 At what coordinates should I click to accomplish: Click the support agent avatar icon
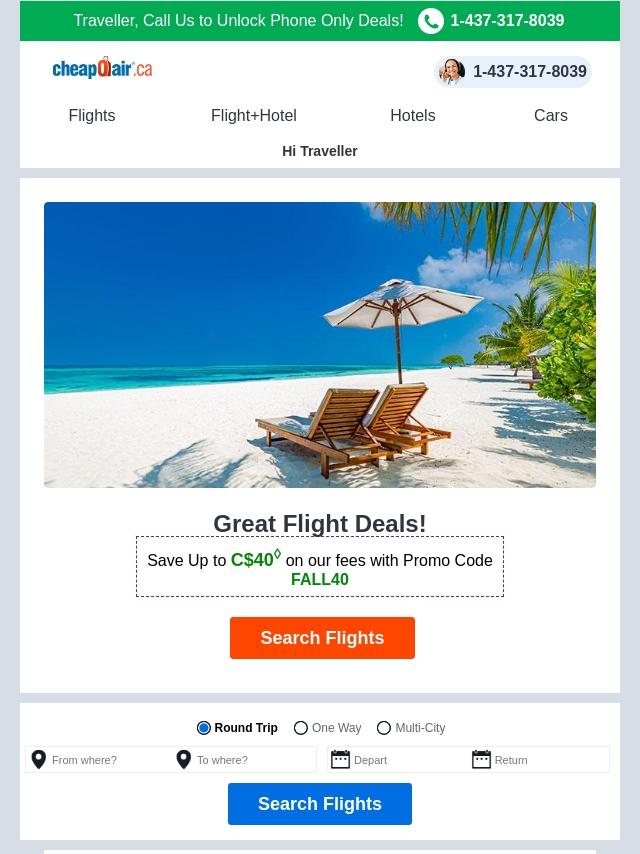tap(452, 71)
